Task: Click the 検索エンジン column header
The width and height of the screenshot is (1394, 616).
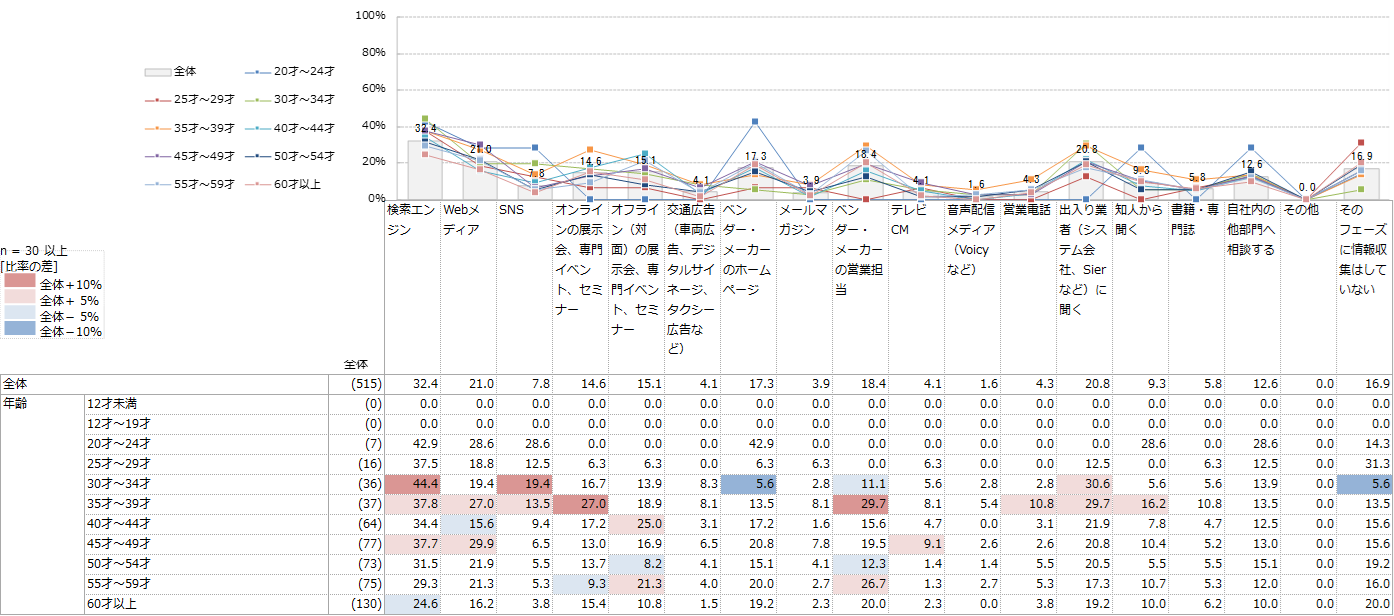Action: tap(412, 220)
